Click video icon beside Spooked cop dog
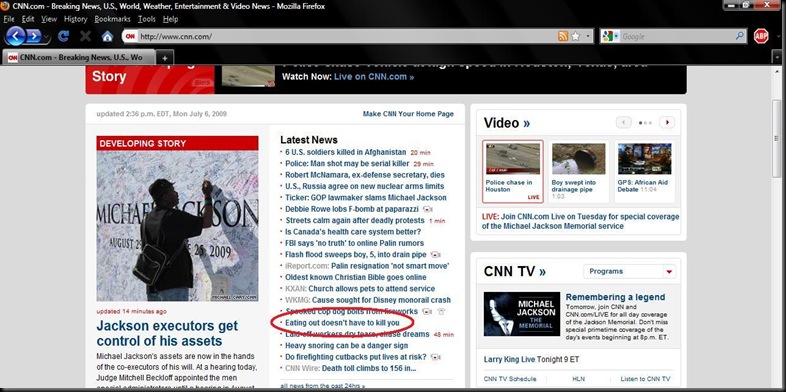The height and width of the screenshot is (392, 786). [427, 312]
